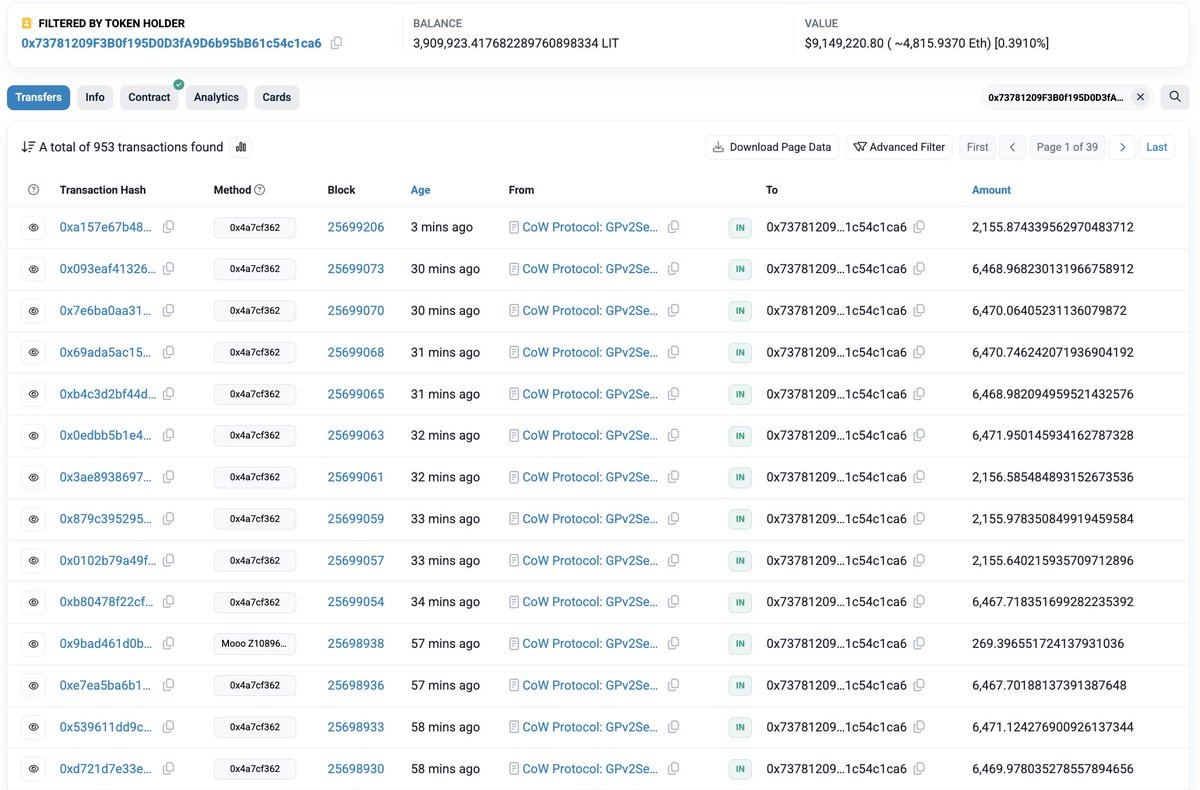Viewport: 1200px width, 790px height.
Task: Open the Contract tab
Action: (x=149, y=97)
